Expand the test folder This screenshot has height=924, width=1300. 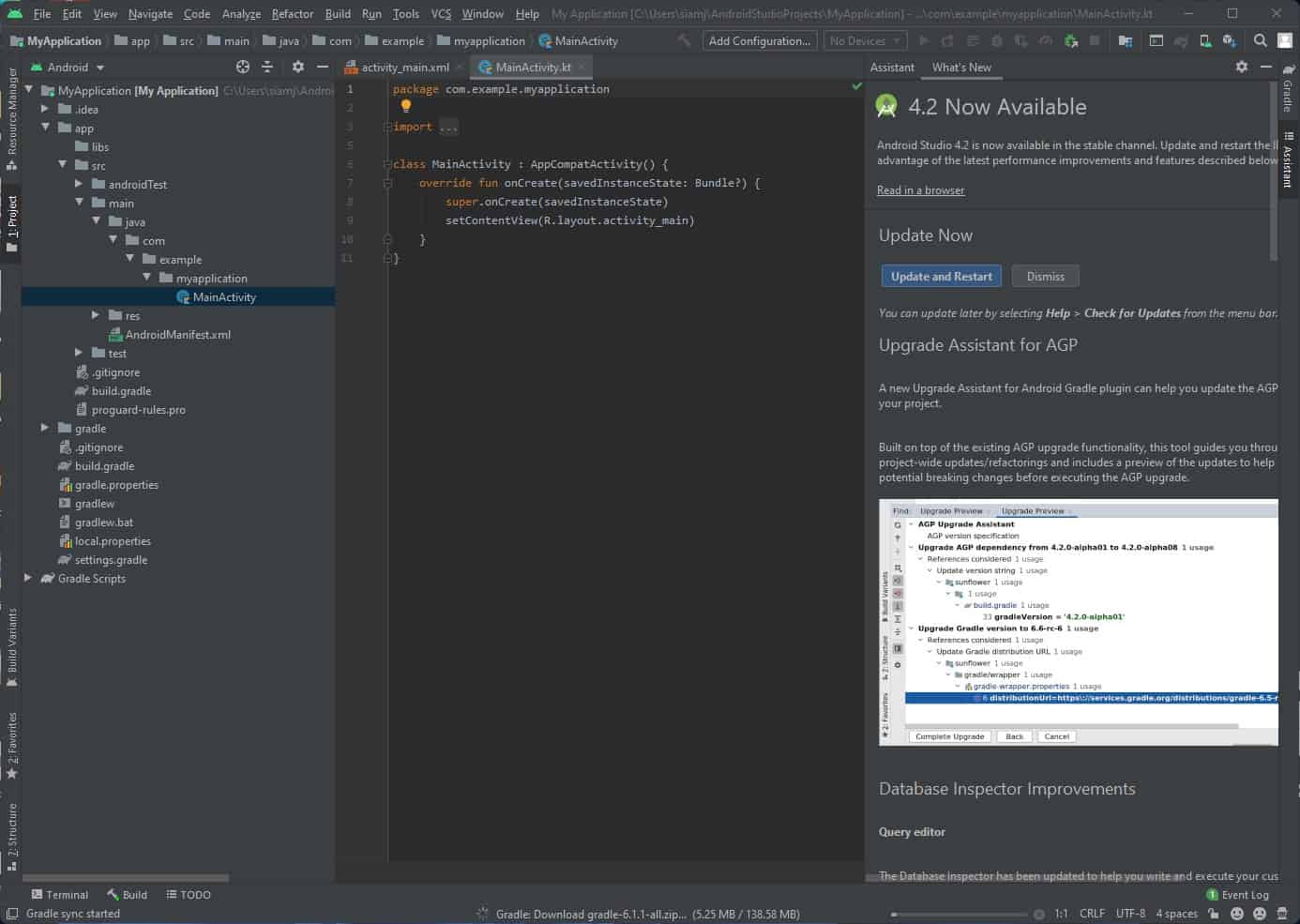(x=79, y=353)
